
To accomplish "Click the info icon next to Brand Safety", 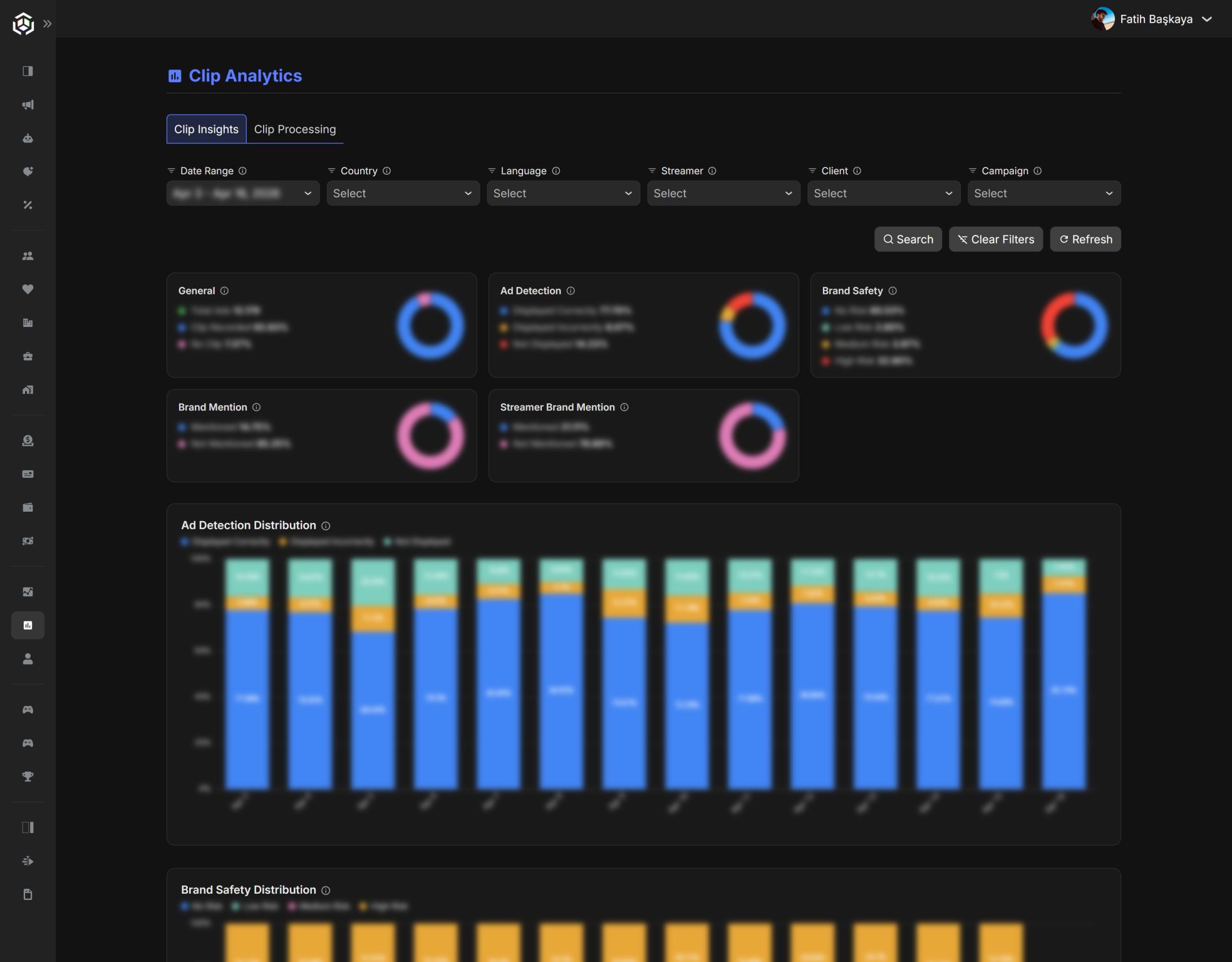I will coord(893,291).
